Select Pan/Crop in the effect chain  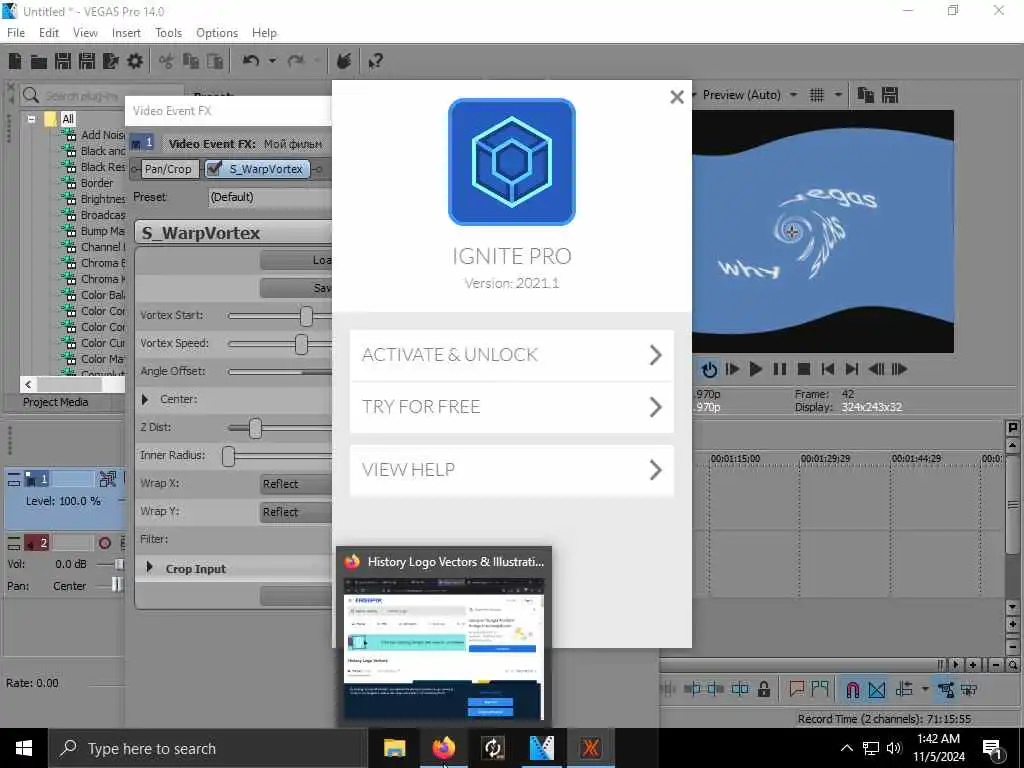tap(168, 169)
